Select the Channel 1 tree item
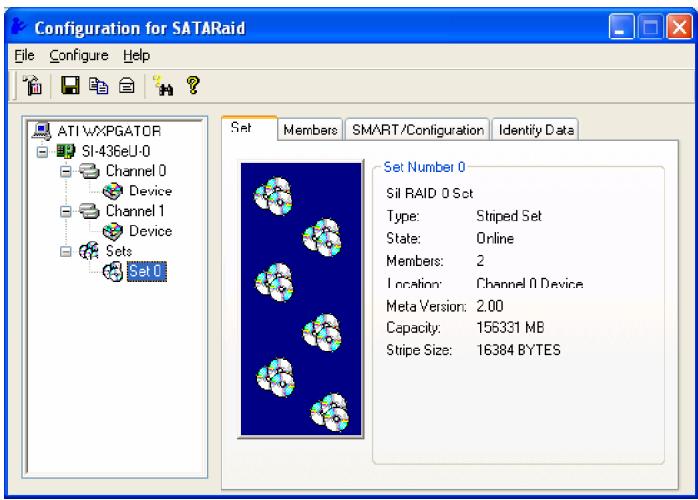Screen dimensions: 698x500 click(135, 211)
